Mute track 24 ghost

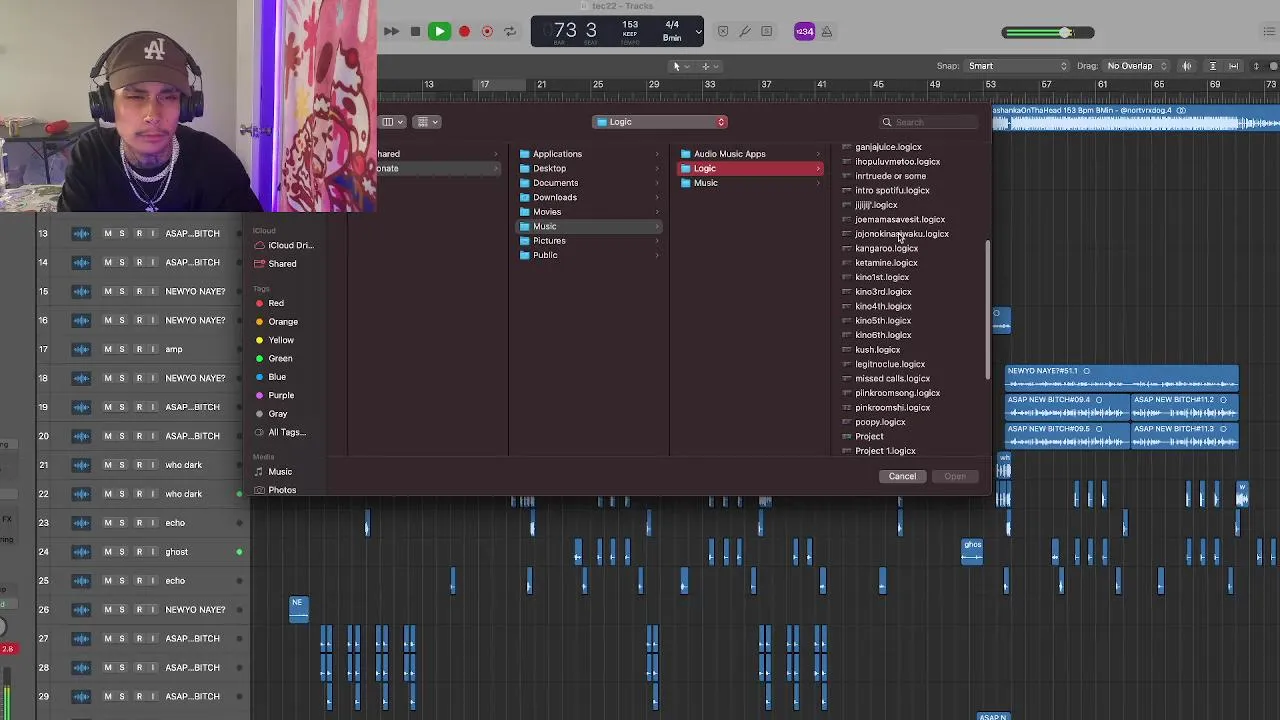click(107, 552)
